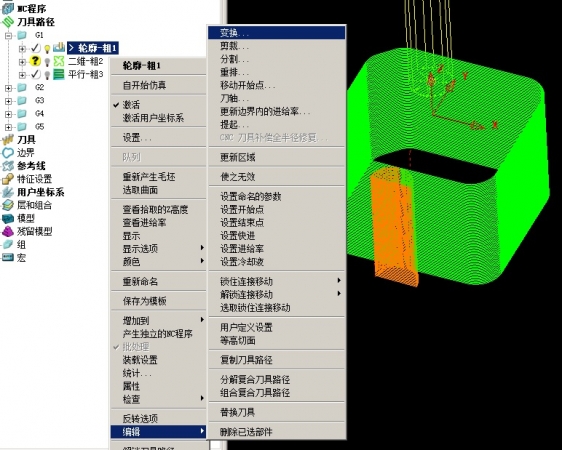Viewport: 562px width, 450px height.
Task: Open 设置... from context menu
Action: 158,138
